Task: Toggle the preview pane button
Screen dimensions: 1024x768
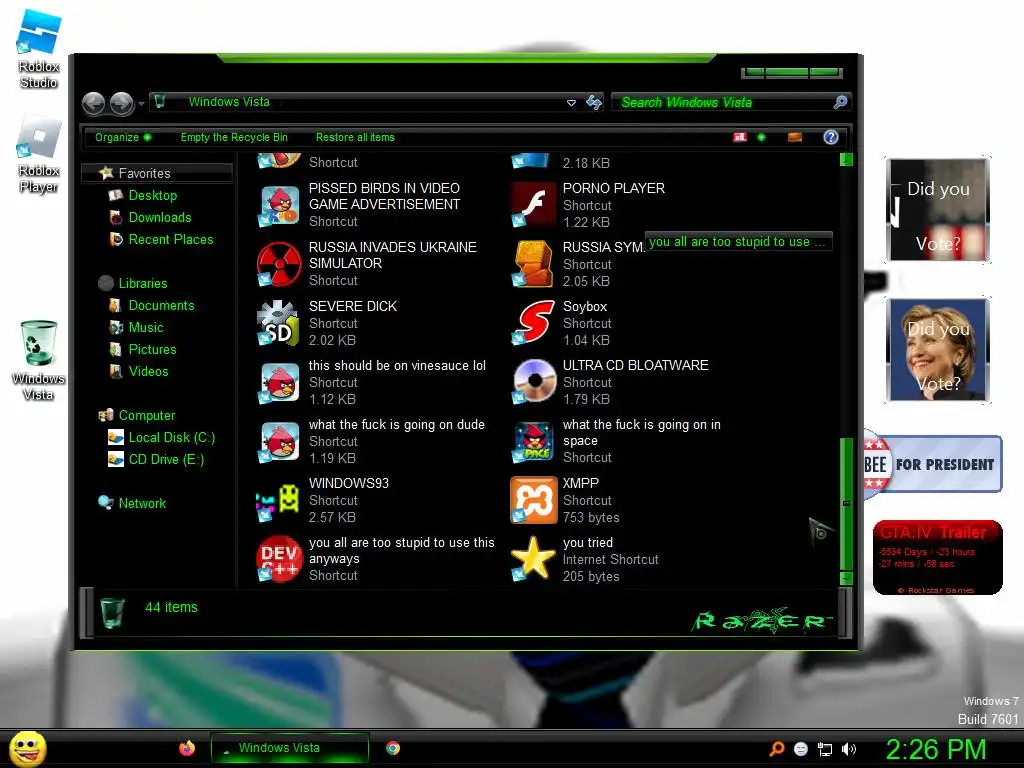Action: (795, 137)
